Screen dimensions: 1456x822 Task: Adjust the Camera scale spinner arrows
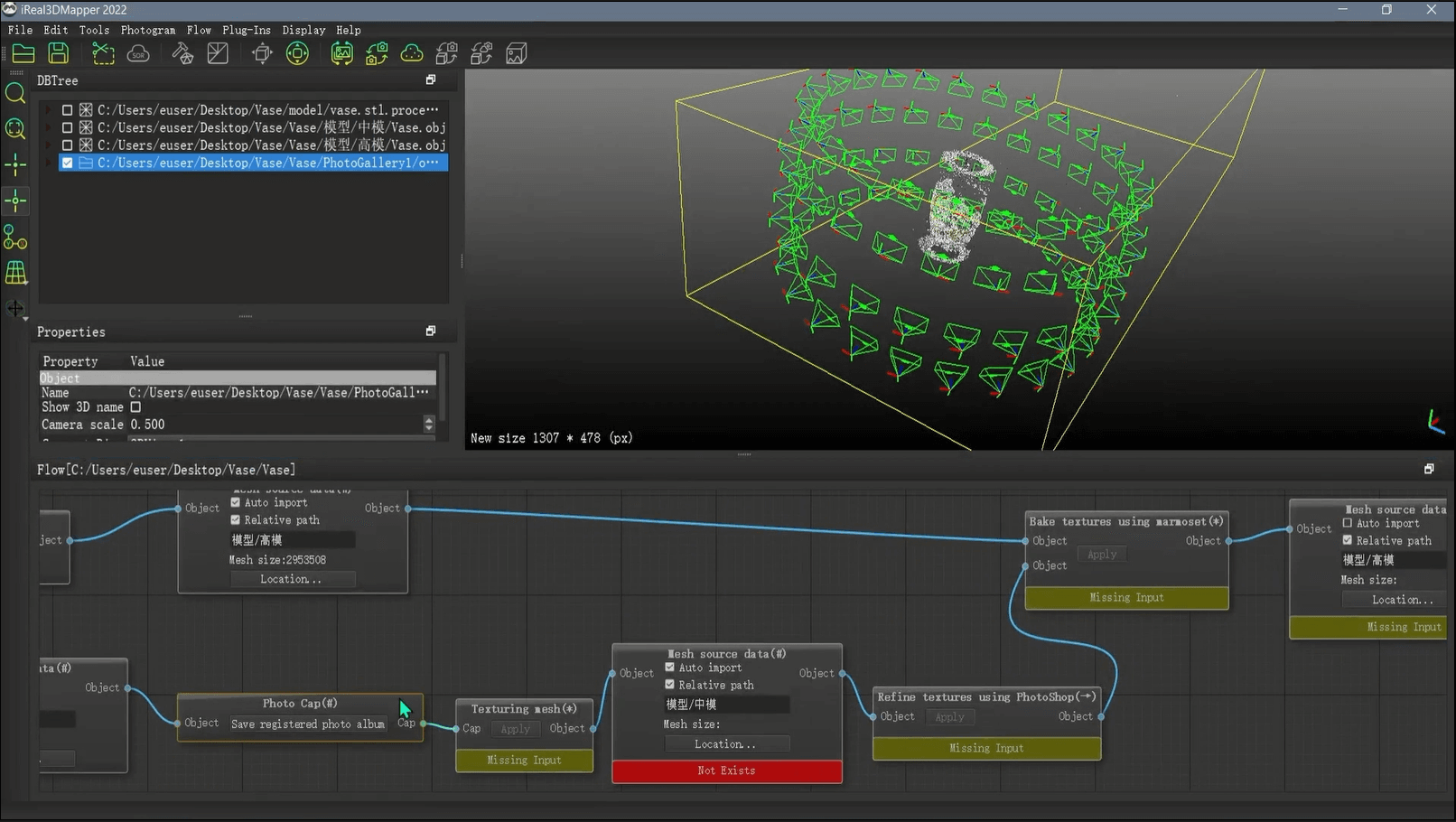428,424
